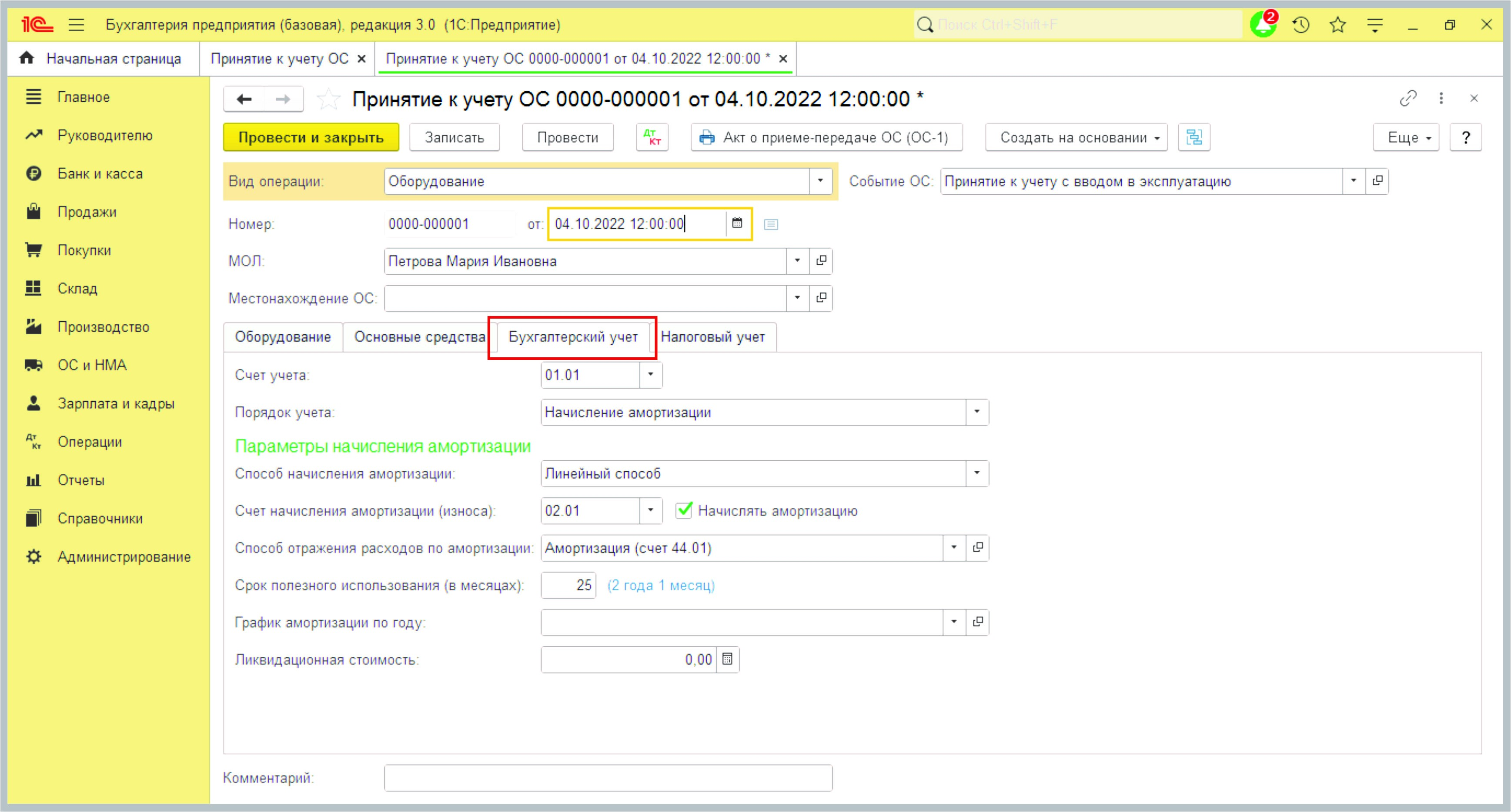Click the Провести button
The width and height of the screenshot is (1511, 812).
567,137
